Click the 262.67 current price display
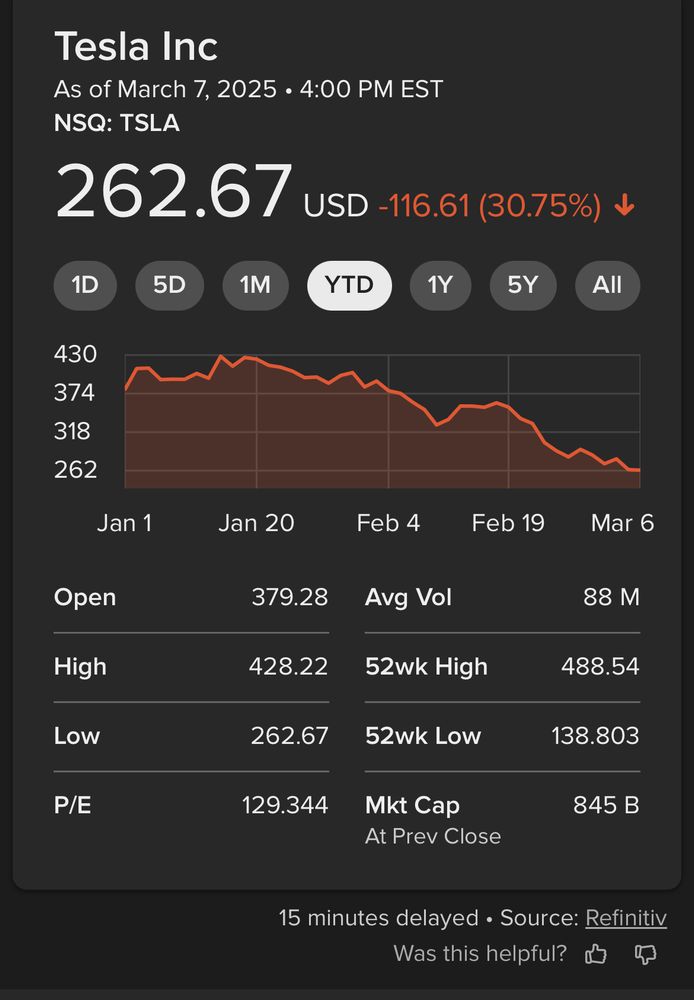This screenshot has width=694, height=1000. 172,191
